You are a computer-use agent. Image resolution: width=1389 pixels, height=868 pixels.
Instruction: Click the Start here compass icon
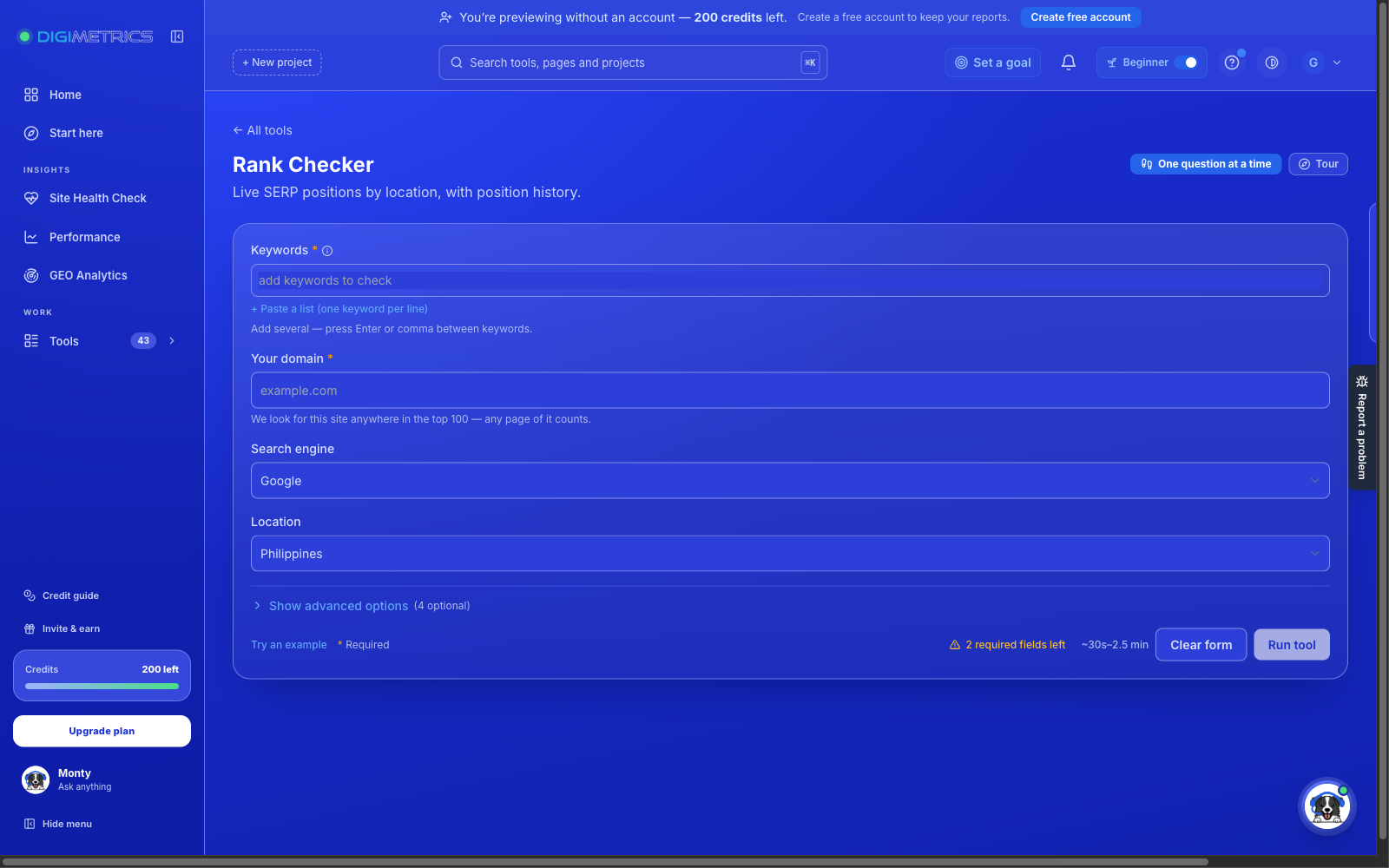tap(31, 133)
